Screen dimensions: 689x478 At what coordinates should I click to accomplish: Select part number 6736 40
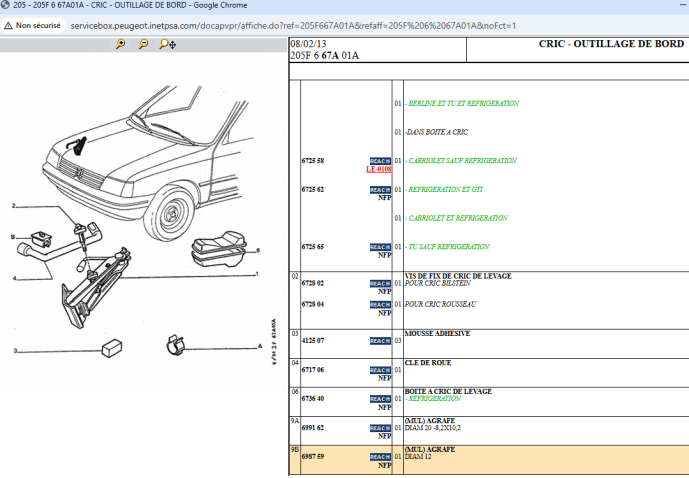[x=313, y=398]
